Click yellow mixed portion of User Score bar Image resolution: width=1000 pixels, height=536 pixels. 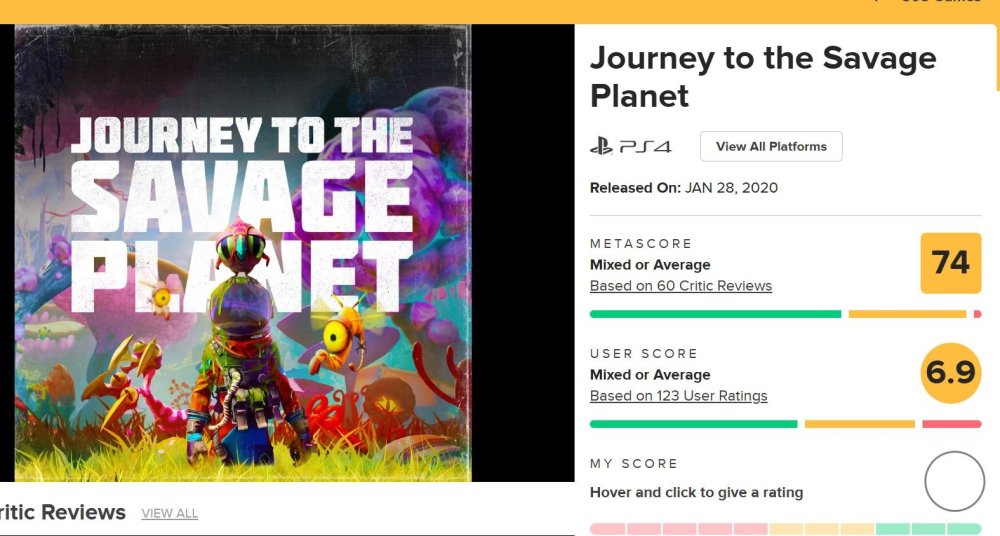(x=859, y=424)
